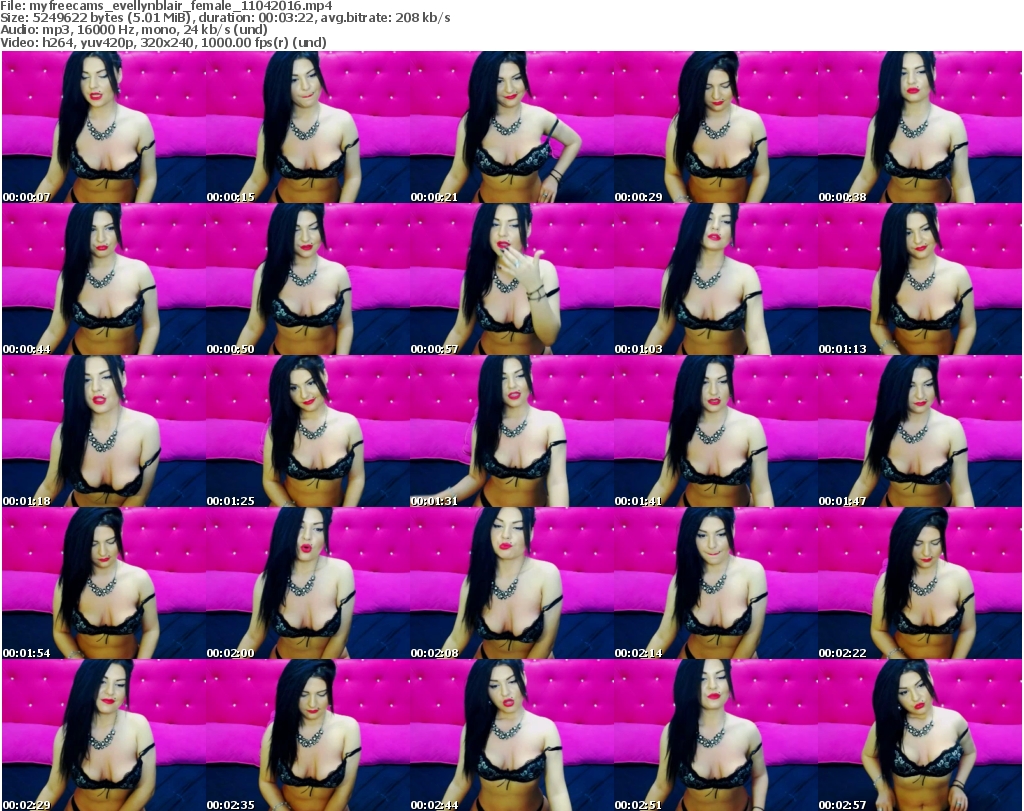Screen dimensions: 1024x811
Task: Choose the thumbnail timestamped 00:02:08
Action: [511, 583]
